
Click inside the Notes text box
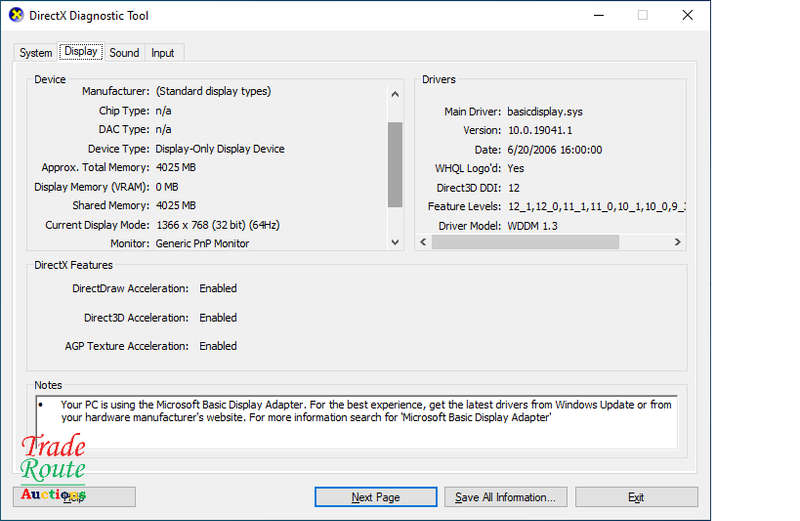tap(357, 422)
